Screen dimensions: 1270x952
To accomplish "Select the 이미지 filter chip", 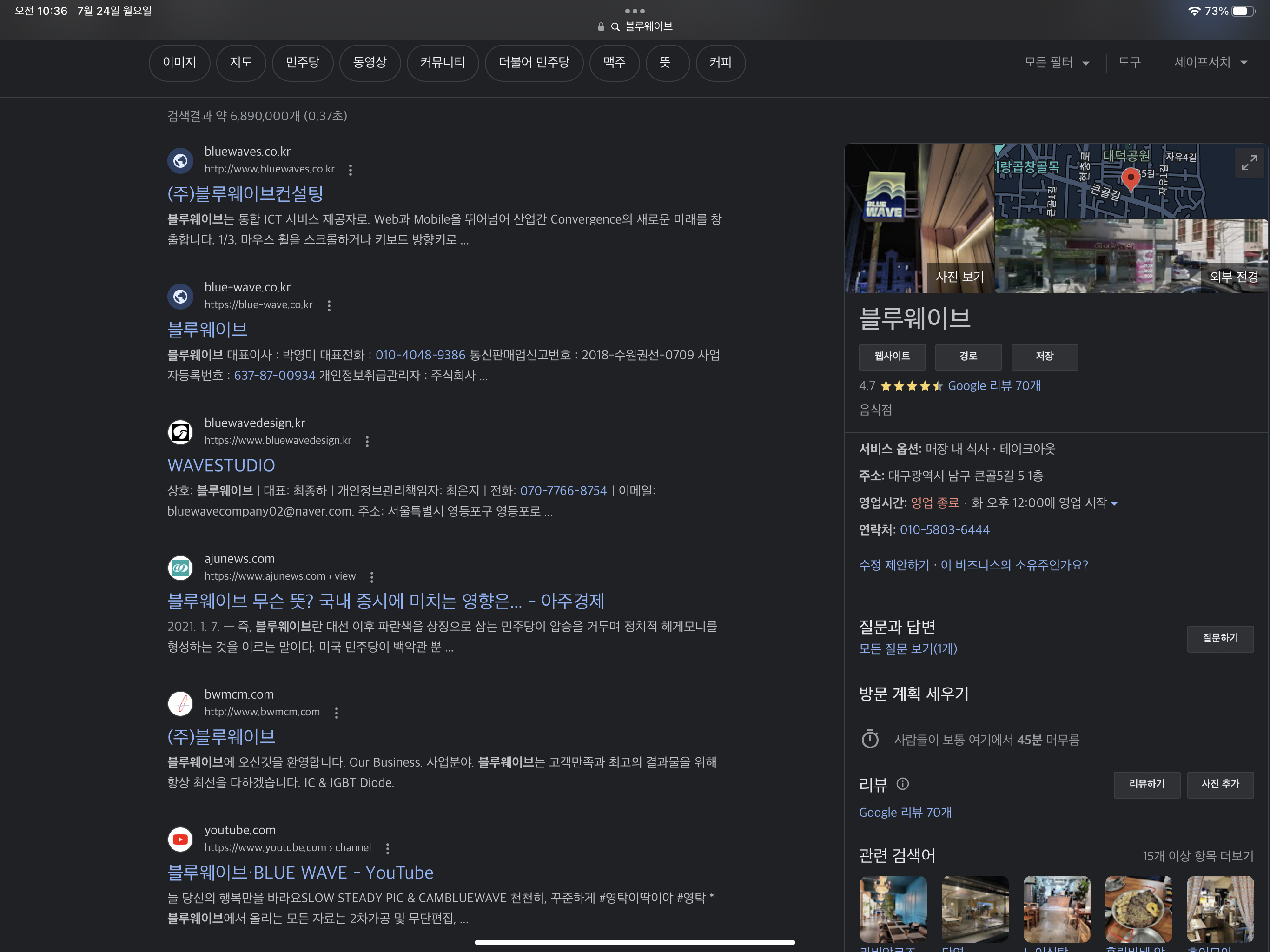I will click(179, 63).
